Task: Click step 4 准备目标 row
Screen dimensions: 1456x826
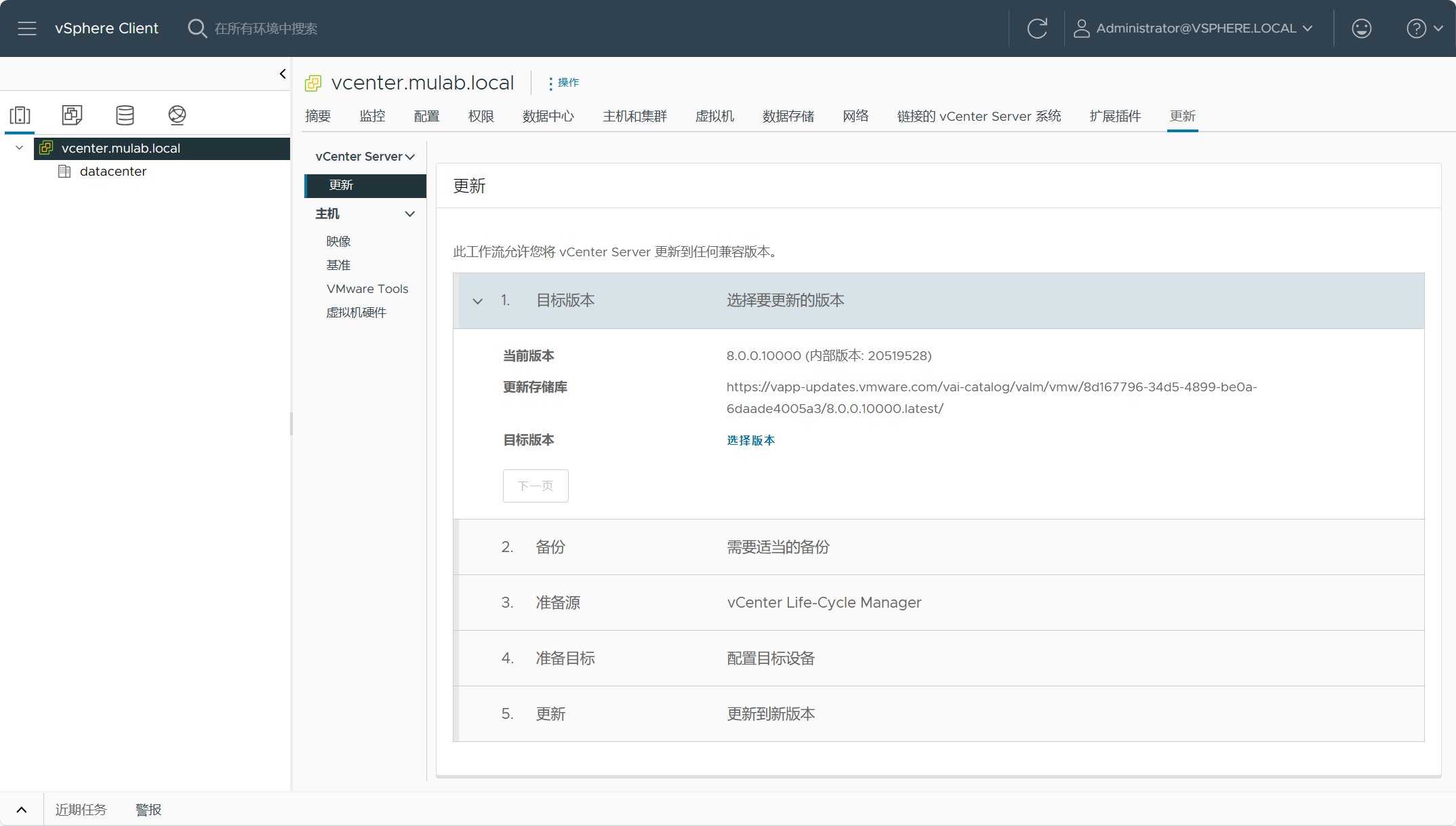Action: [x=939, y=658]
